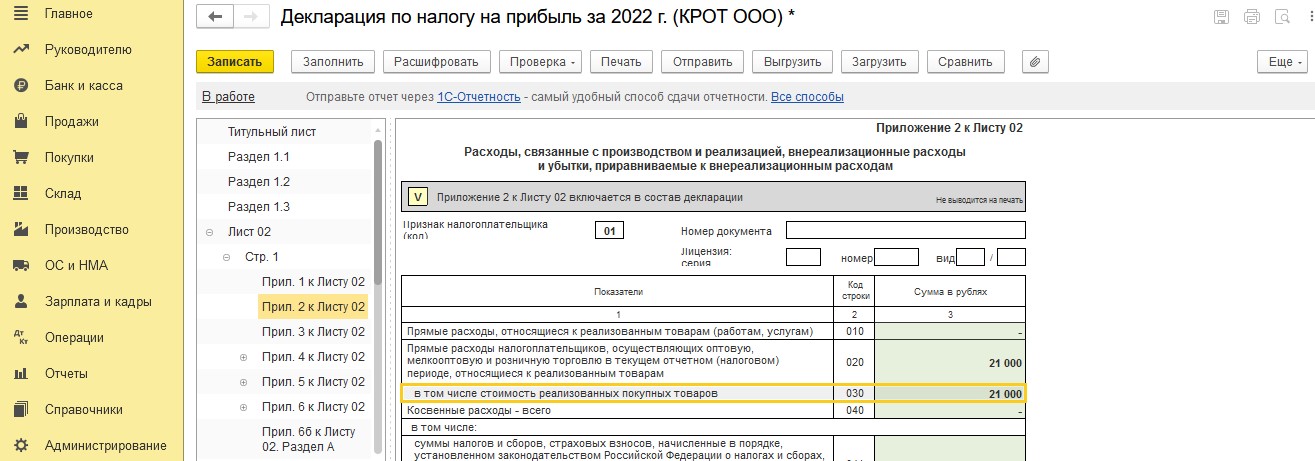
Task: Collapse the Лист 02 tree node
Action: click(209, 232)
